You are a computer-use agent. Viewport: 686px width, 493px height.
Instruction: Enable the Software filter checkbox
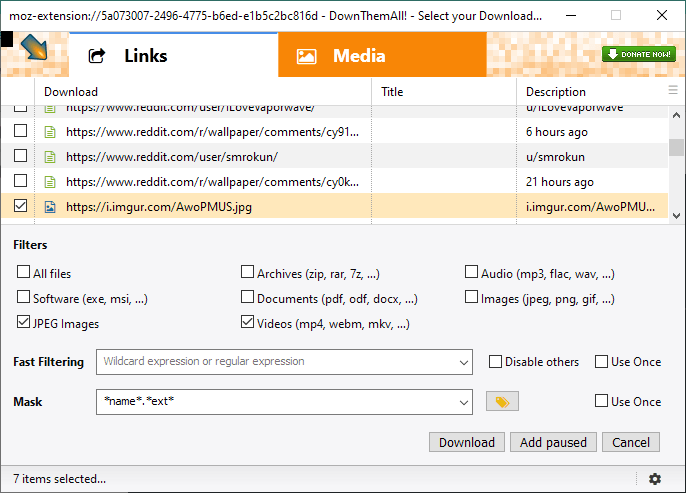[x=24, y=297]
